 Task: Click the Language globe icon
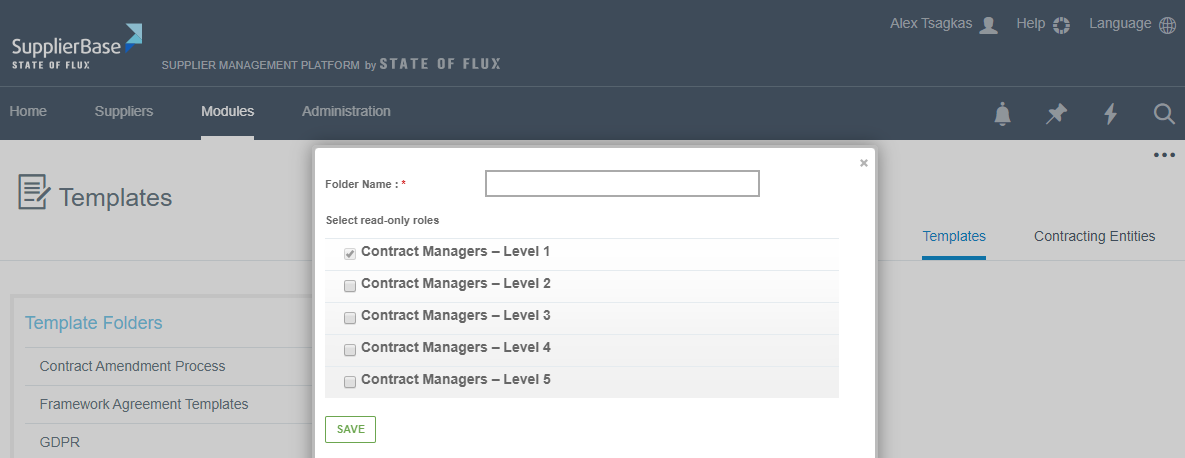1167,25
